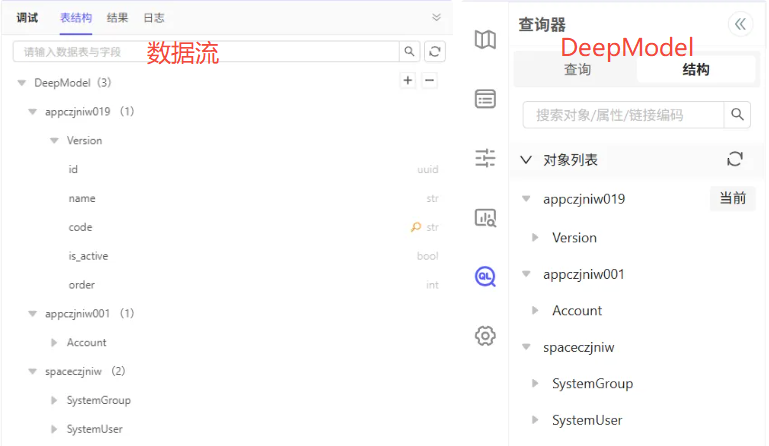Click the key icon beside code field

point(416,227)
